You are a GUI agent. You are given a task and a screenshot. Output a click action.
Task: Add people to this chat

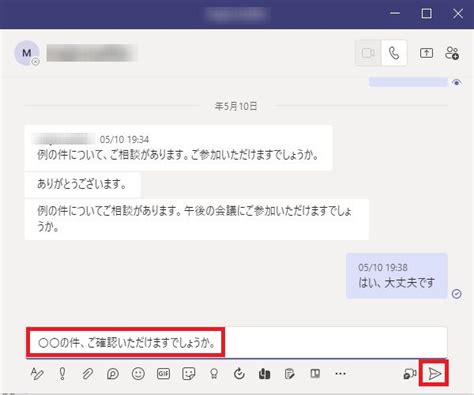click(x=452, y=53)
